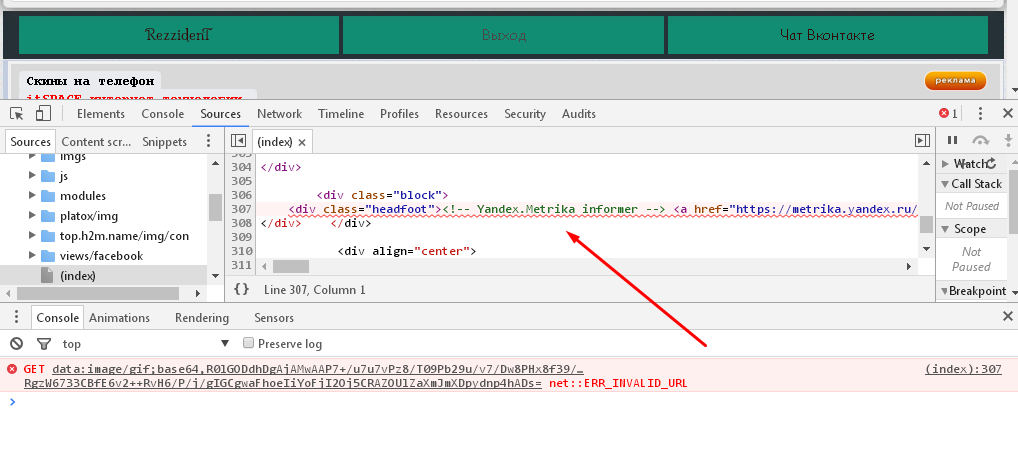The width and height of the screenshot is (1018, 469).
Task: Switch to the Console panel tab
Action: click(x=163, y=114)
